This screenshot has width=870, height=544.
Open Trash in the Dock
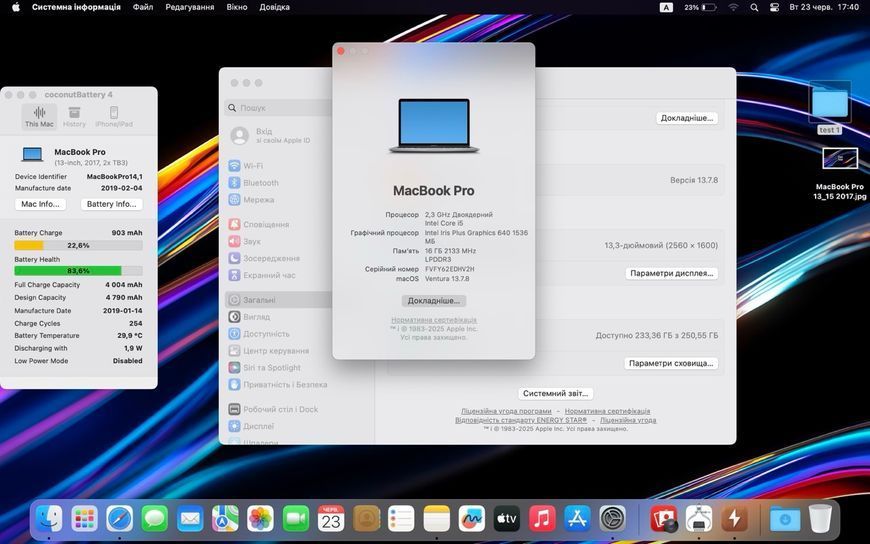(x=820, y=519)
